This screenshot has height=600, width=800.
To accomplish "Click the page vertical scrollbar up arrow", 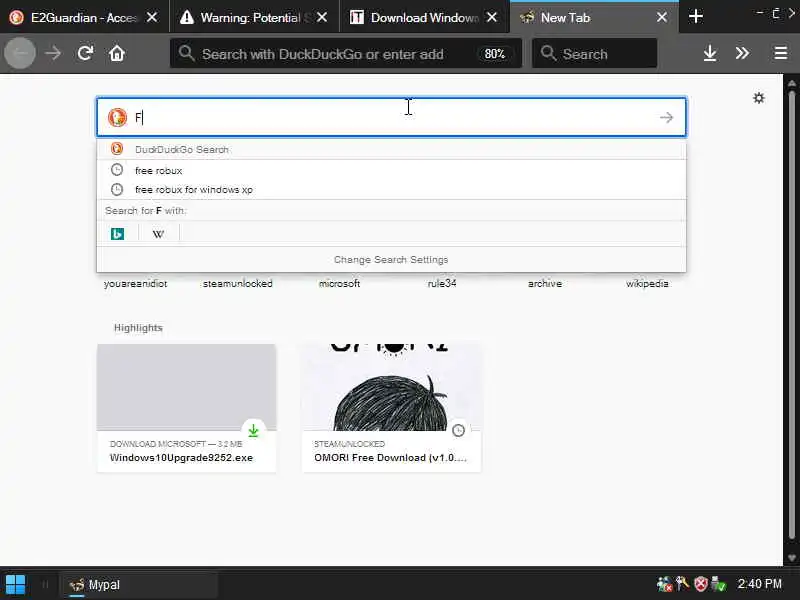I will 792,83.
